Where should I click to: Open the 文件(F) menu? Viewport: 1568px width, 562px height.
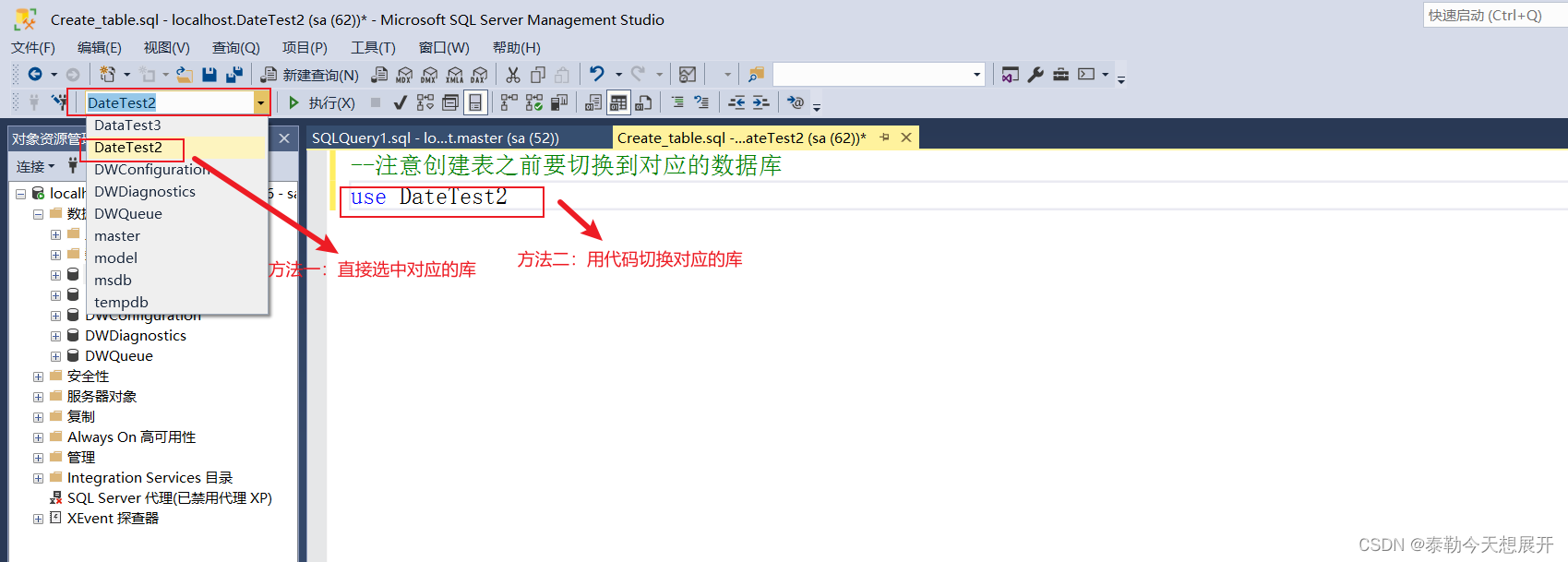tap(33, 47)
